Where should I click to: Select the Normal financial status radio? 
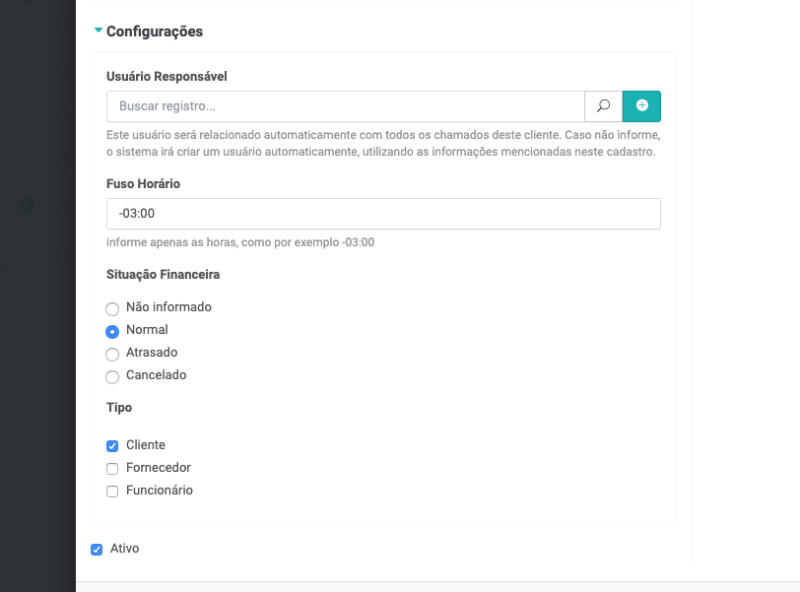[x=113, y=331]
